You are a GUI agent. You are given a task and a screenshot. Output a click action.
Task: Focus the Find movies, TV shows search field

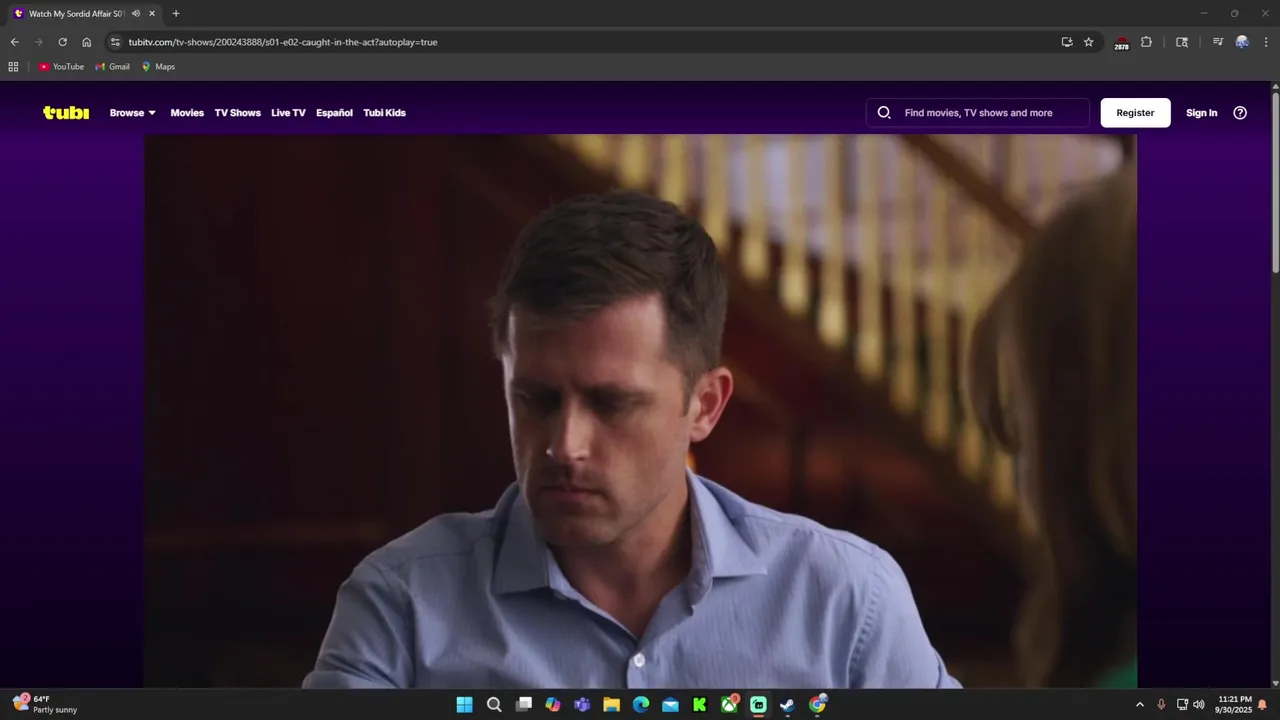coord(978,113)
